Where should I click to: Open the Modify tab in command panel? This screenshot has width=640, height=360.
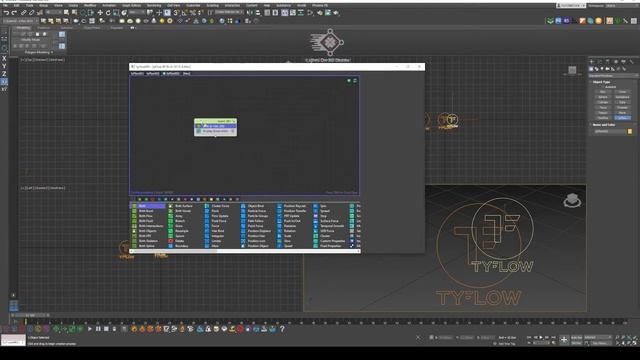(600, 62)
